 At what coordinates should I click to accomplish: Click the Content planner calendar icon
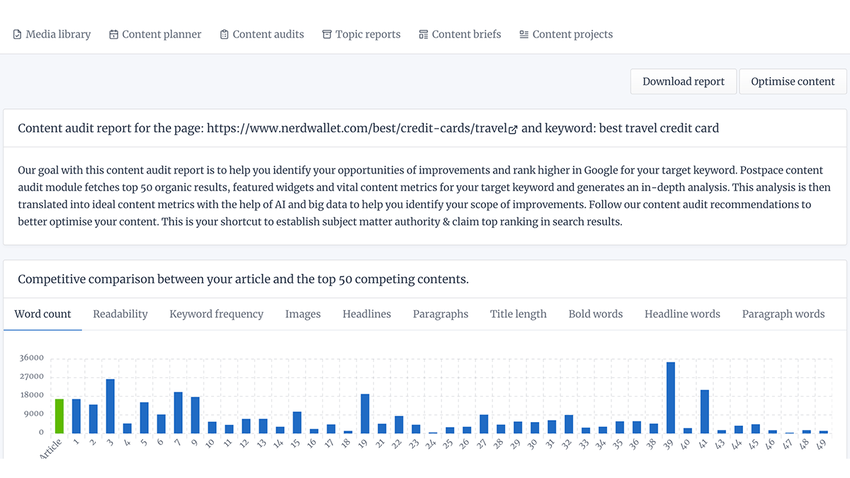pos(114,35)
